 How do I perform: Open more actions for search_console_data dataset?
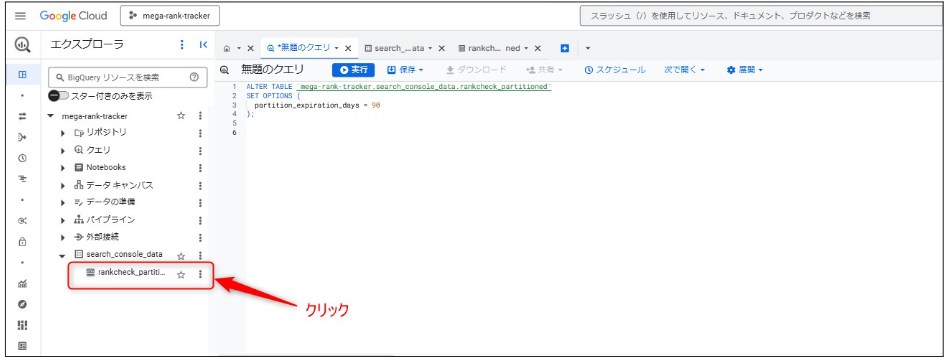click(200, 256)
